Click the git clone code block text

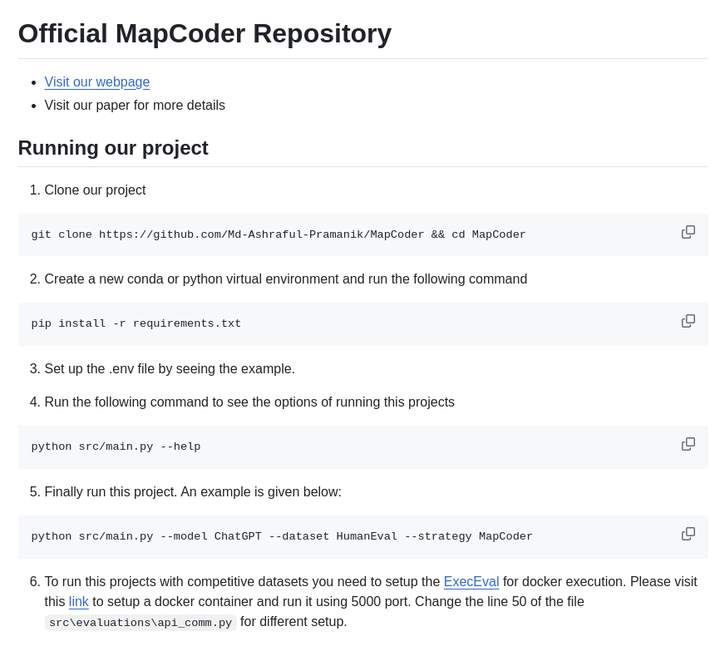[278, 235]
